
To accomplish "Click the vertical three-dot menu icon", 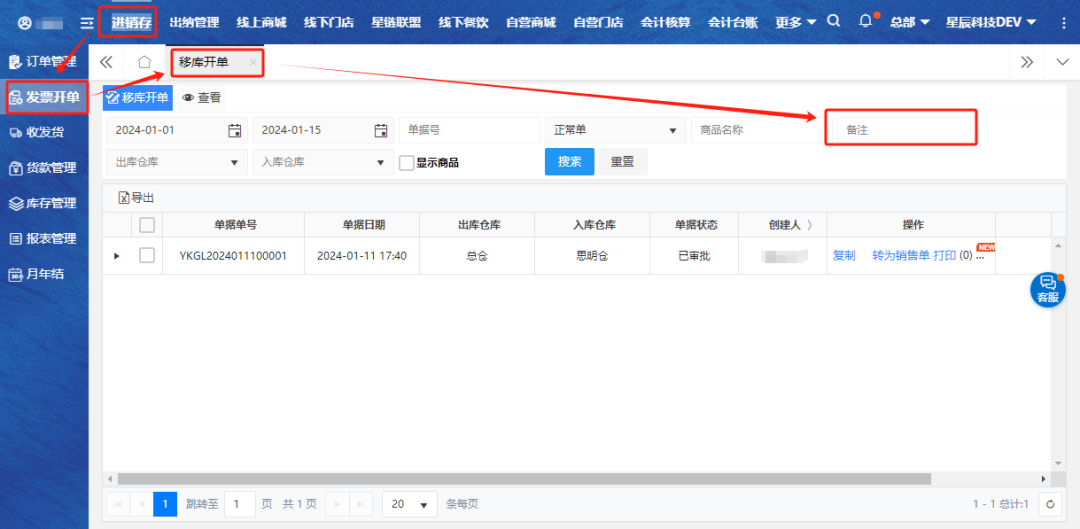I will tap(1062, 22).
